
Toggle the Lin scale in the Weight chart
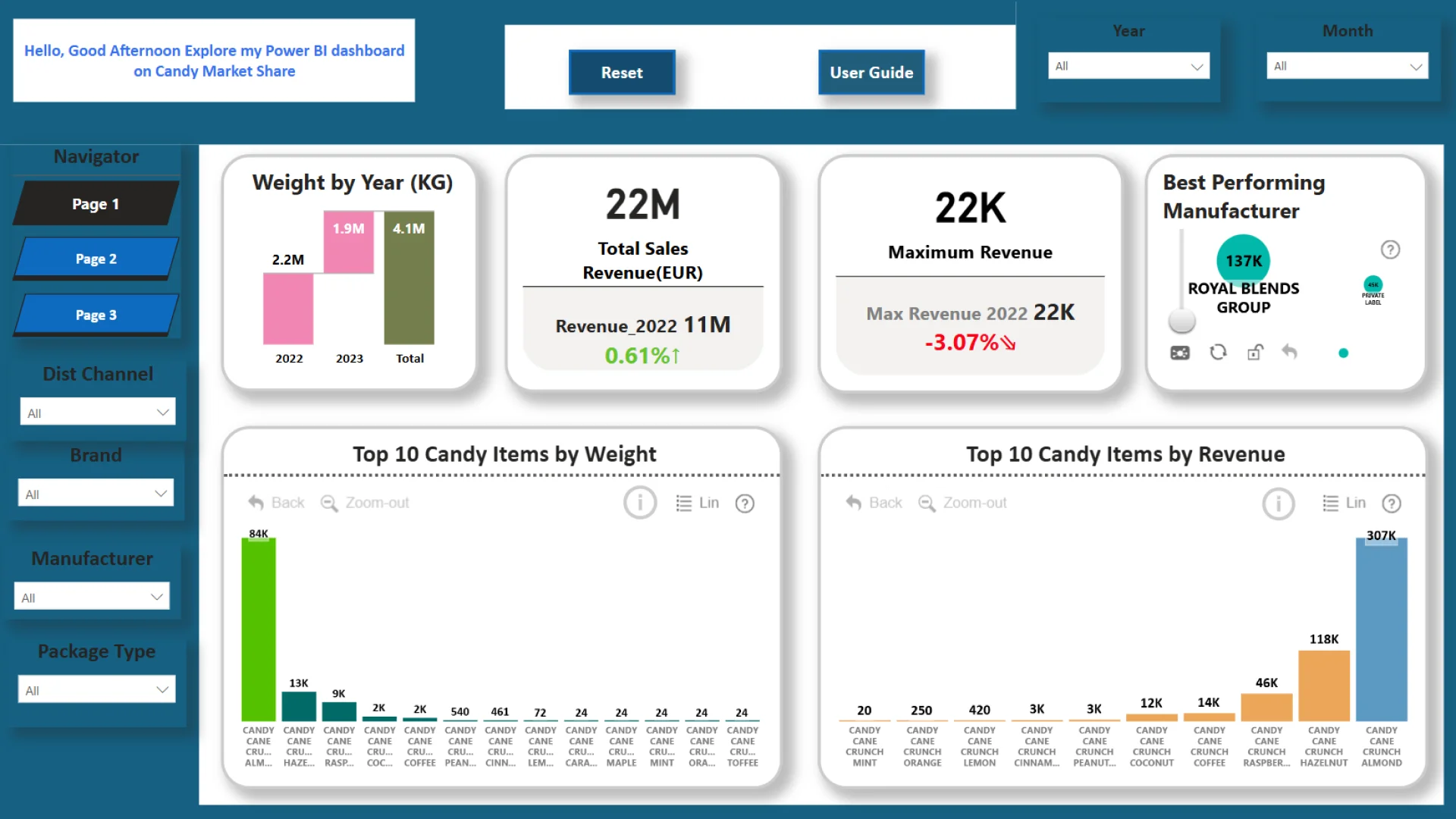tap(697, 503)
